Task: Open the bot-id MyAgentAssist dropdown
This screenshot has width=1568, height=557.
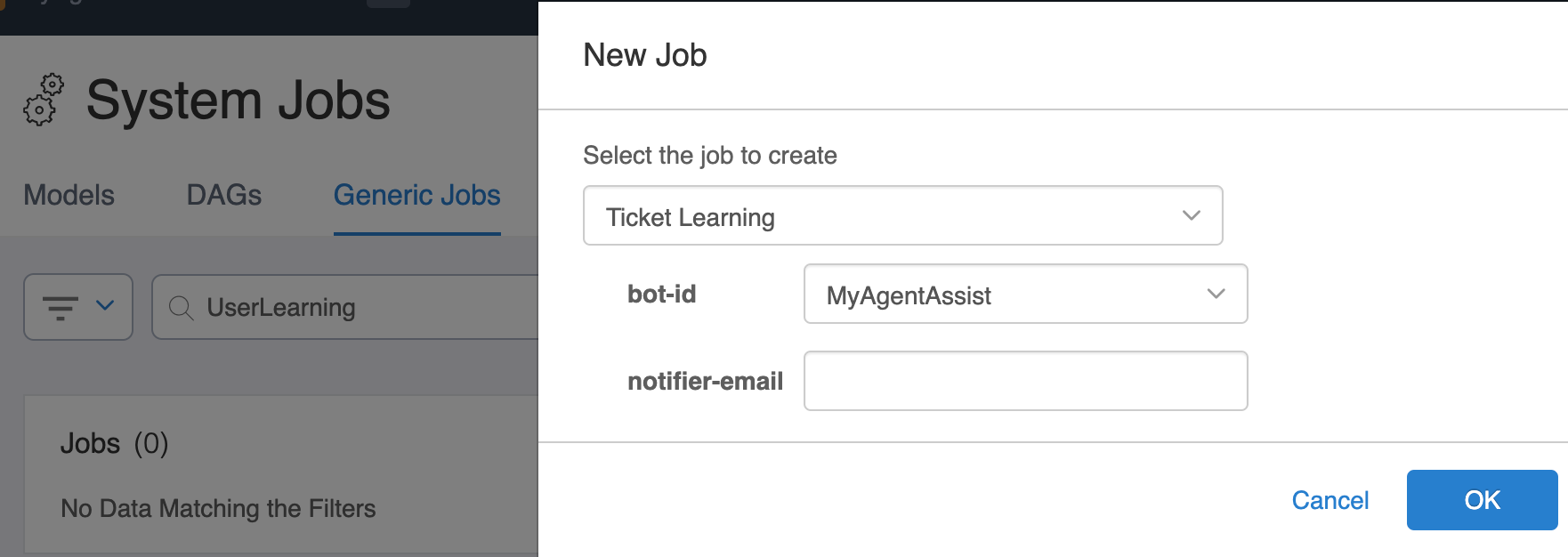Action: tap(1025, 294)
